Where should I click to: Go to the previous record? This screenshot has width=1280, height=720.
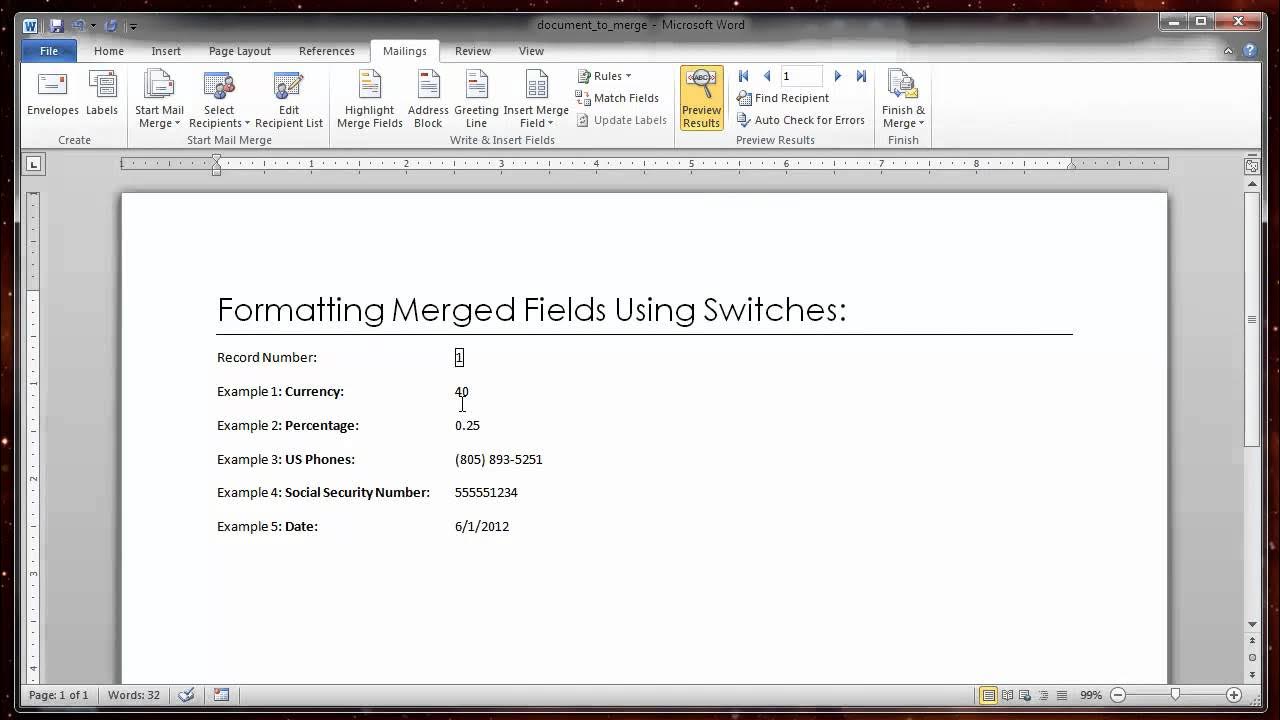[x=767, y=76]
